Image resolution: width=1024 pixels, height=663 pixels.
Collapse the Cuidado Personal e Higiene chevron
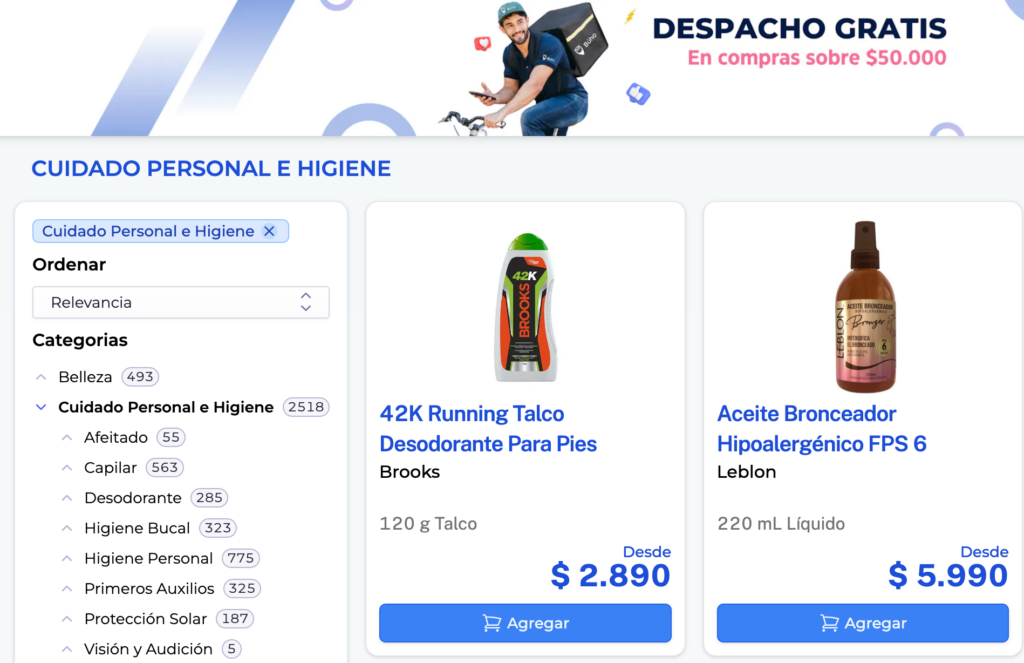pos(41,407)
